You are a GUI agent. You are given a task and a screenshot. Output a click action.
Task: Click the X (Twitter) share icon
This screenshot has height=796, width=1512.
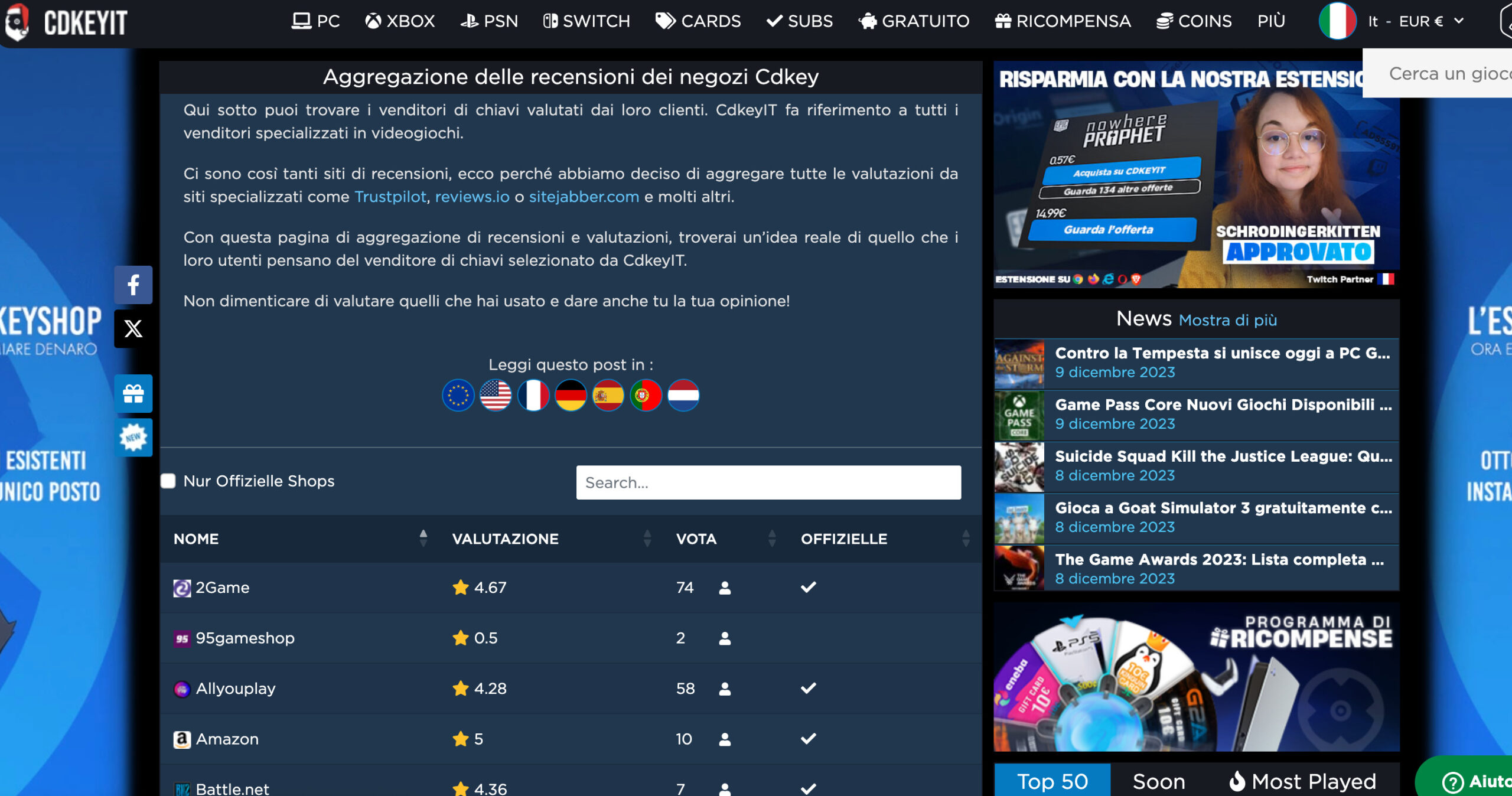coord(133,329)
